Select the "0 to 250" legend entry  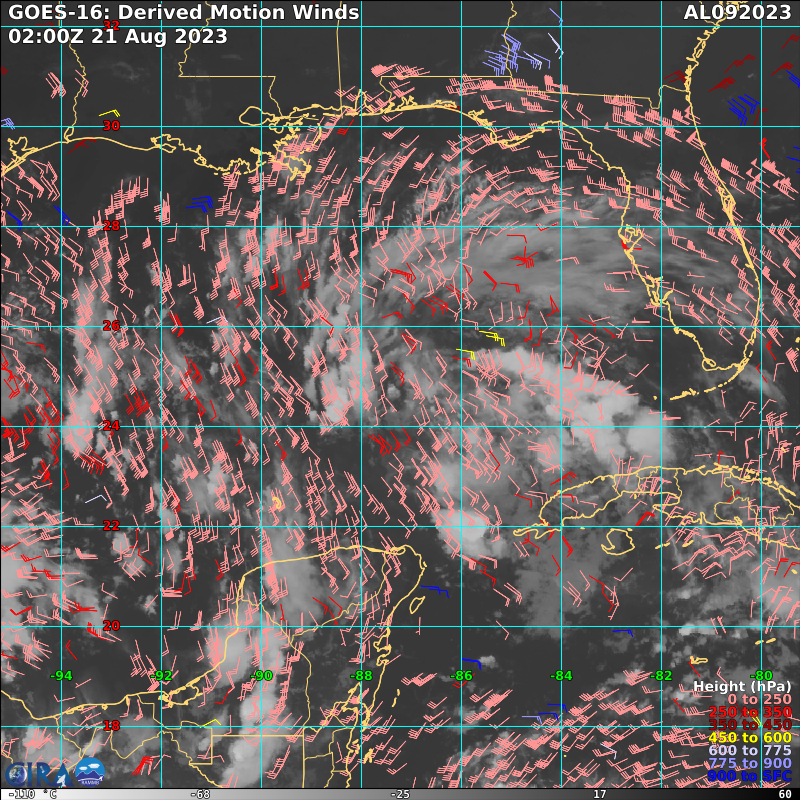coord(759,699)
